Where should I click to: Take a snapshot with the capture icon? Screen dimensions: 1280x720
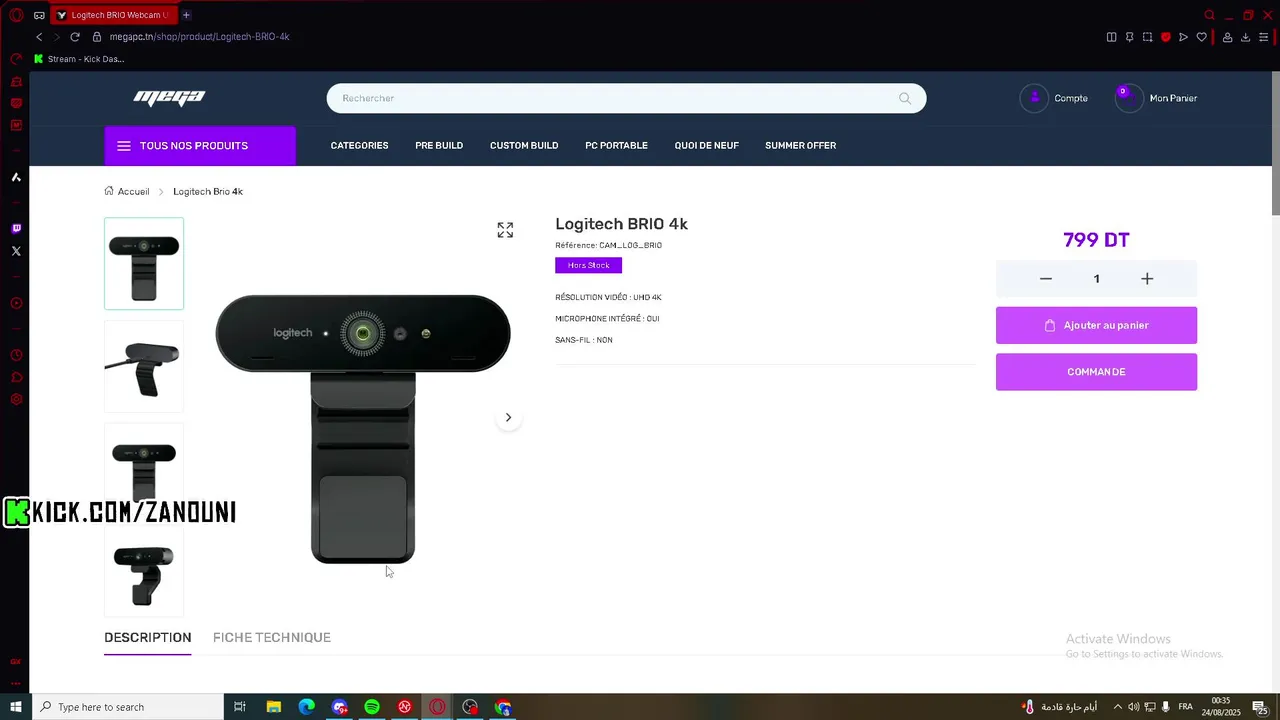click(1148, 37)
